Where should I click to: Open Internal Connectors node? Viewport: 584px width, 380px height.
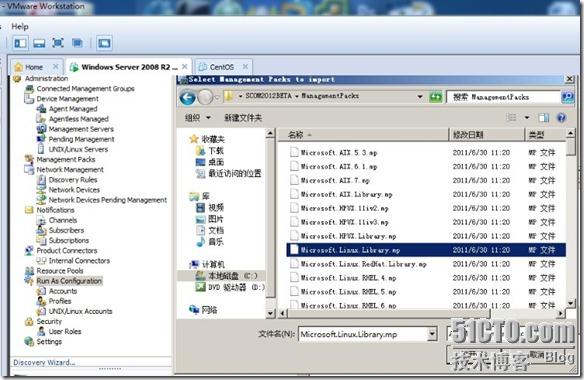tap(79, 261)
